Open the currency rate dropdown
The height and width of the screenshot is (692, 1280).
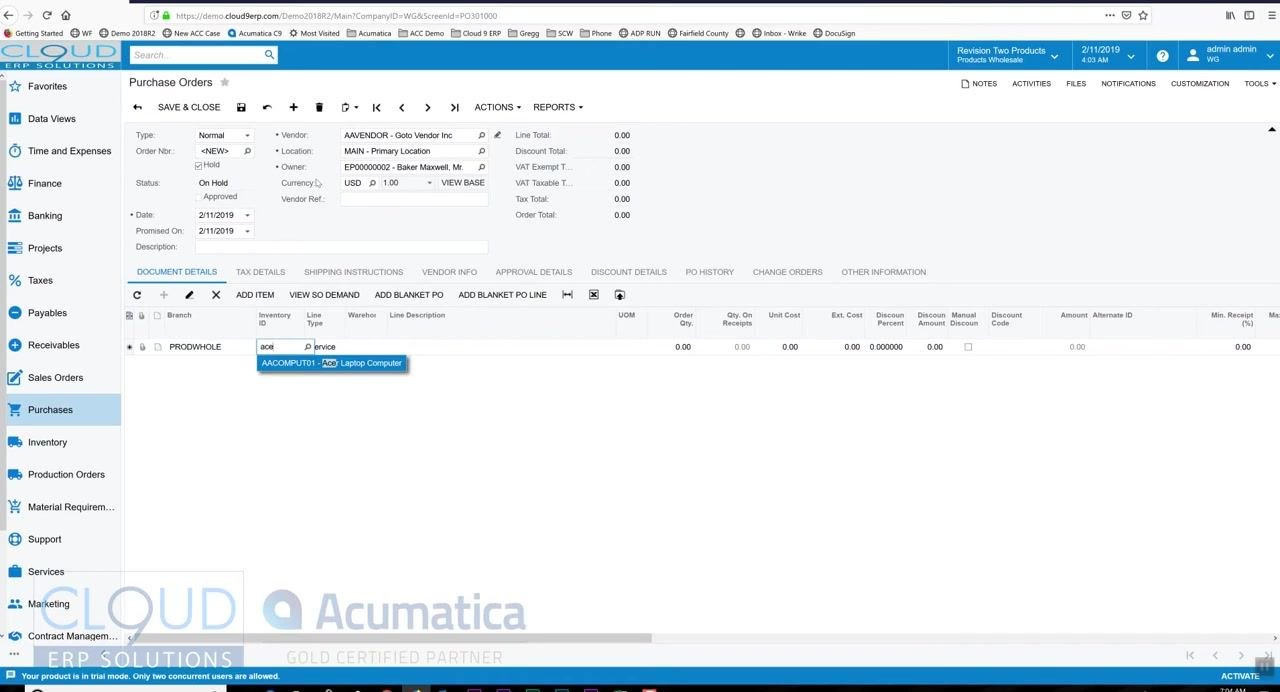tap(429, 183)
